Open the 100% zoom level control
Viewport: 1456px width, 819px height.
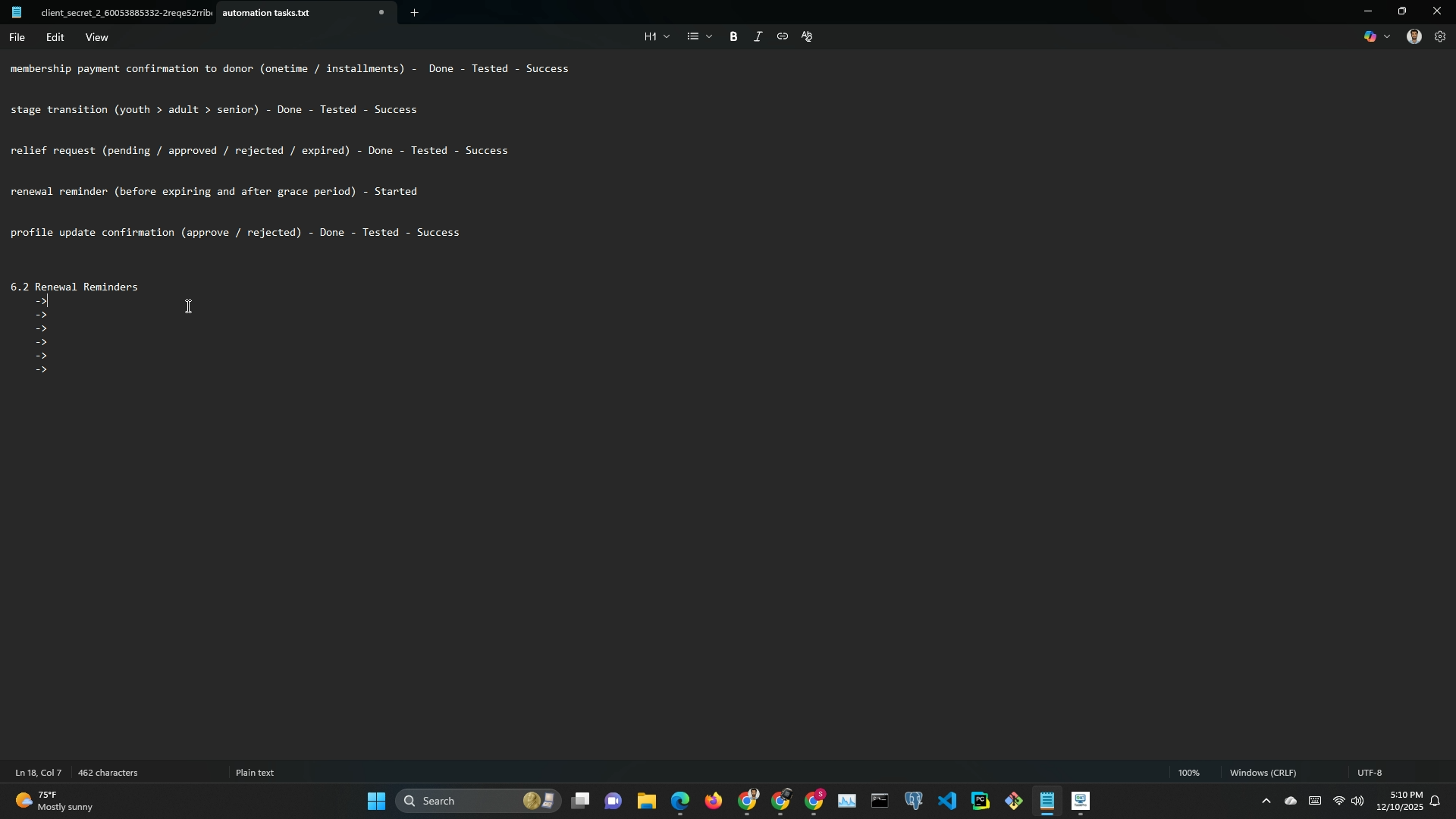coord(1188,773)
